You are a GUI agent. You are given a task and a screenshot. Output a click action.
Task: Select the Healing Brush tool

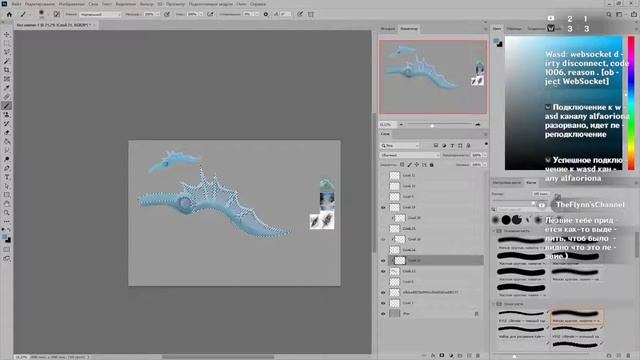coord(7,97)
